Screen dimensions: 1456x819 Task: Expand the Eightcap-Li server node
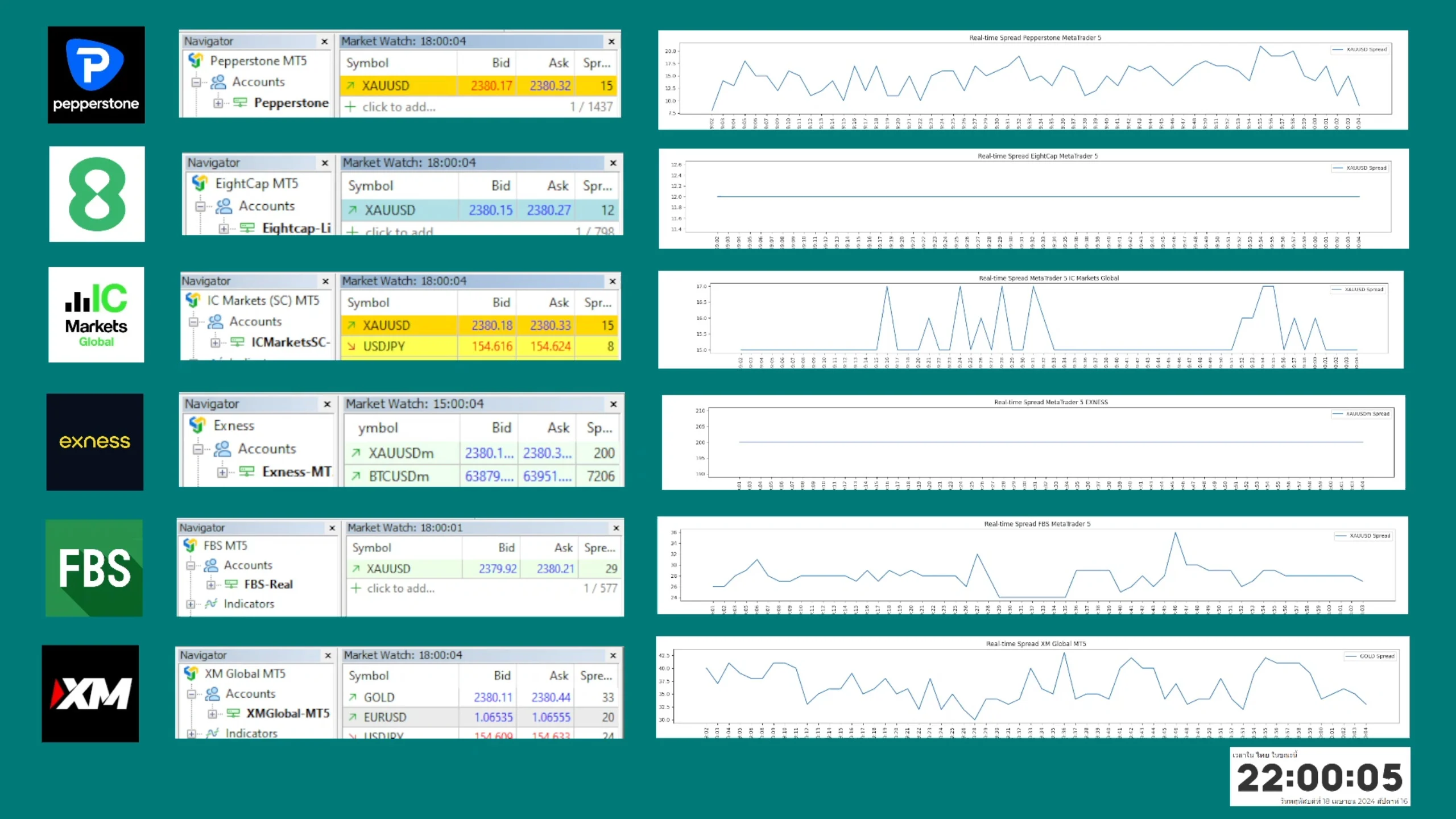[x=224, y=229]
